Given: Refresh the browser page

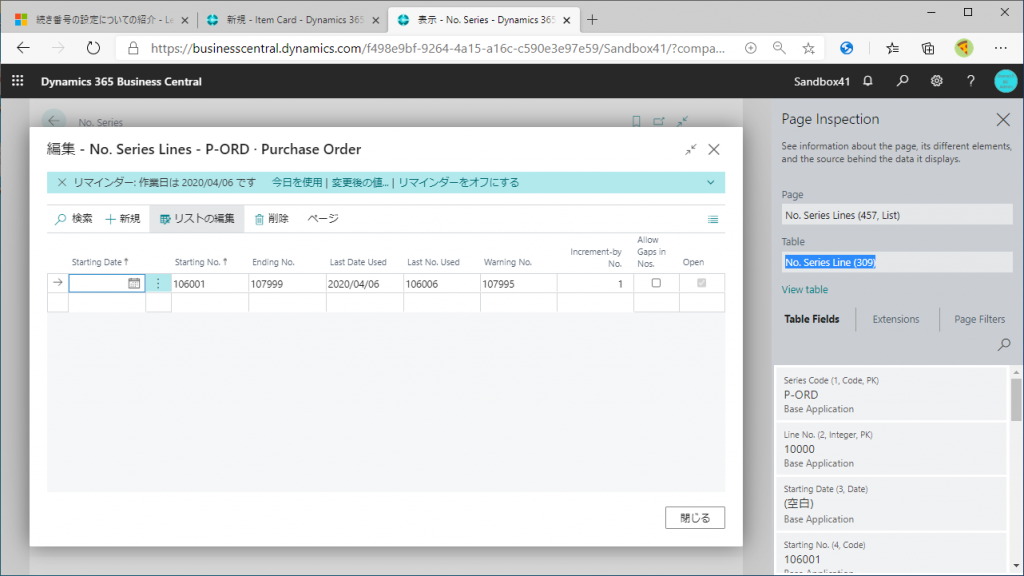Looking at the screenshot, I should [93, 48].
